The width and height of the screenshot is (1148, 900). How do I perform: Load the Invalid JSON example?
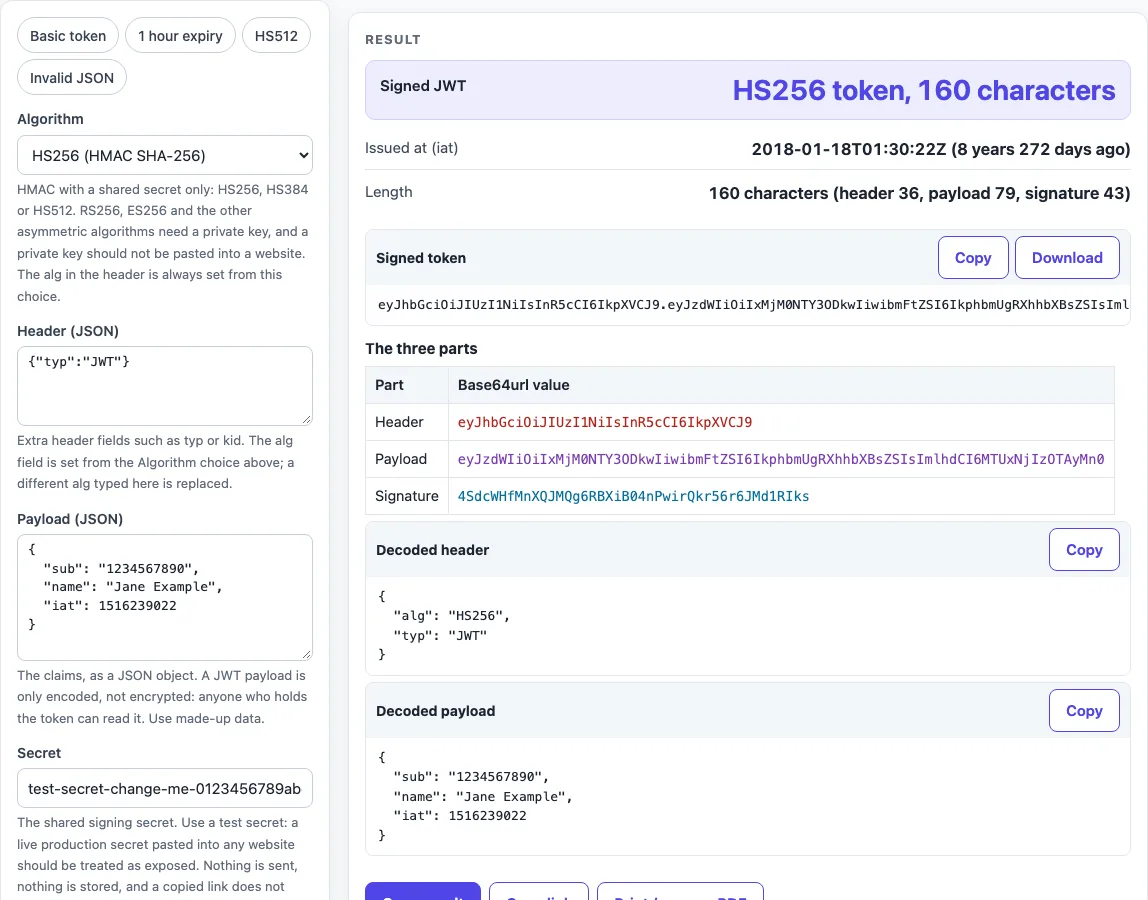[72, 78]
